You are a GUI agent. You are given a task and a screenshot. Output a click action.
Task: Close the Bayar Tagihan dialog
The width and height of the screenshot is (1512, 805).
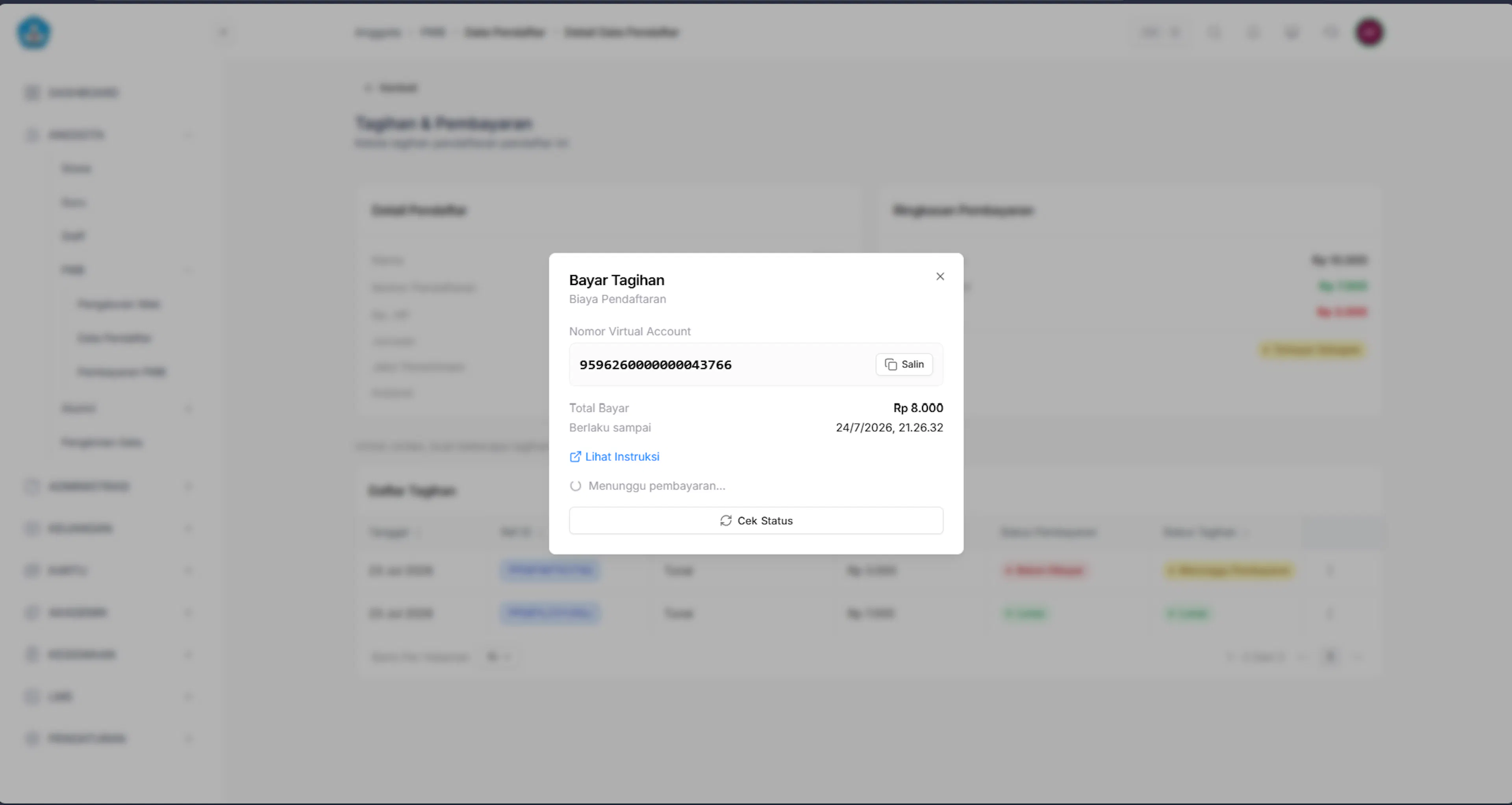(940, 276)
